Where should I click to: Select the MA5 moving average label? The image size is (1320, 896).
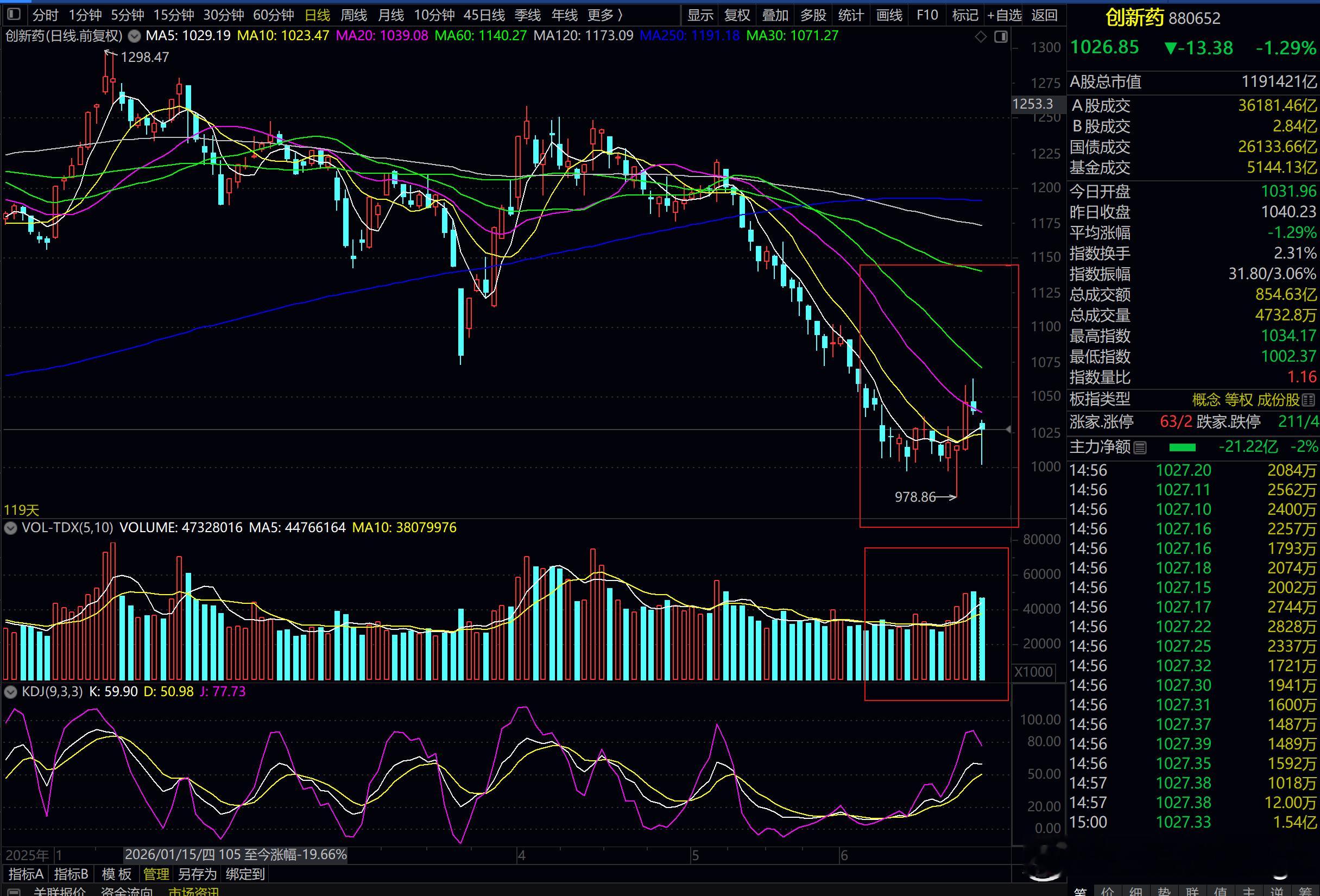click(x=188, y=36)
